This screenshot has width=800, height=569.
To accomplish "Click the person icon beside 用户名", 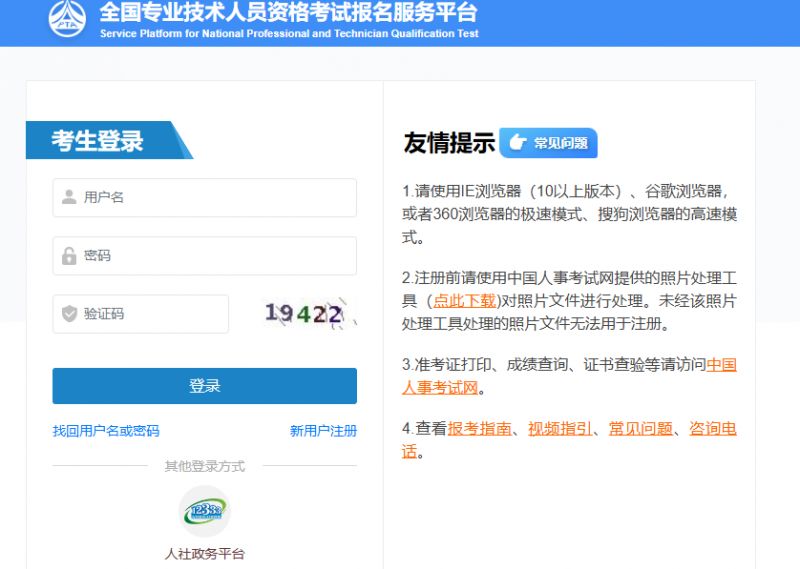I will tap(69, 197).
